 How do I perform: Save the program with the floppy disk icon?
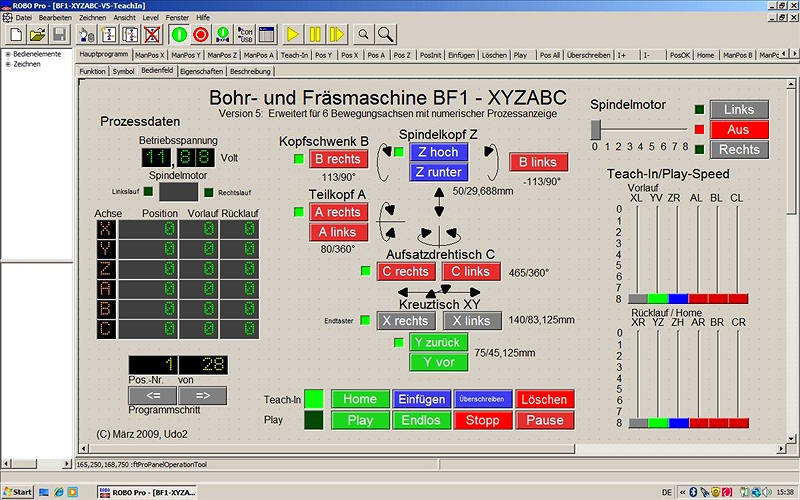[59, 35]
